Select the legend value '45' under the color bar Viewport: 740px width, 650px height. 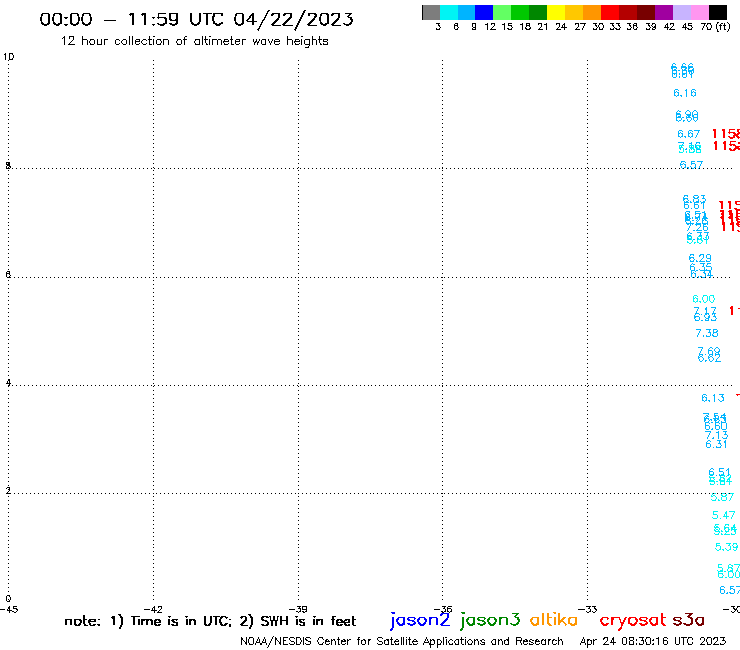(687, 26)
